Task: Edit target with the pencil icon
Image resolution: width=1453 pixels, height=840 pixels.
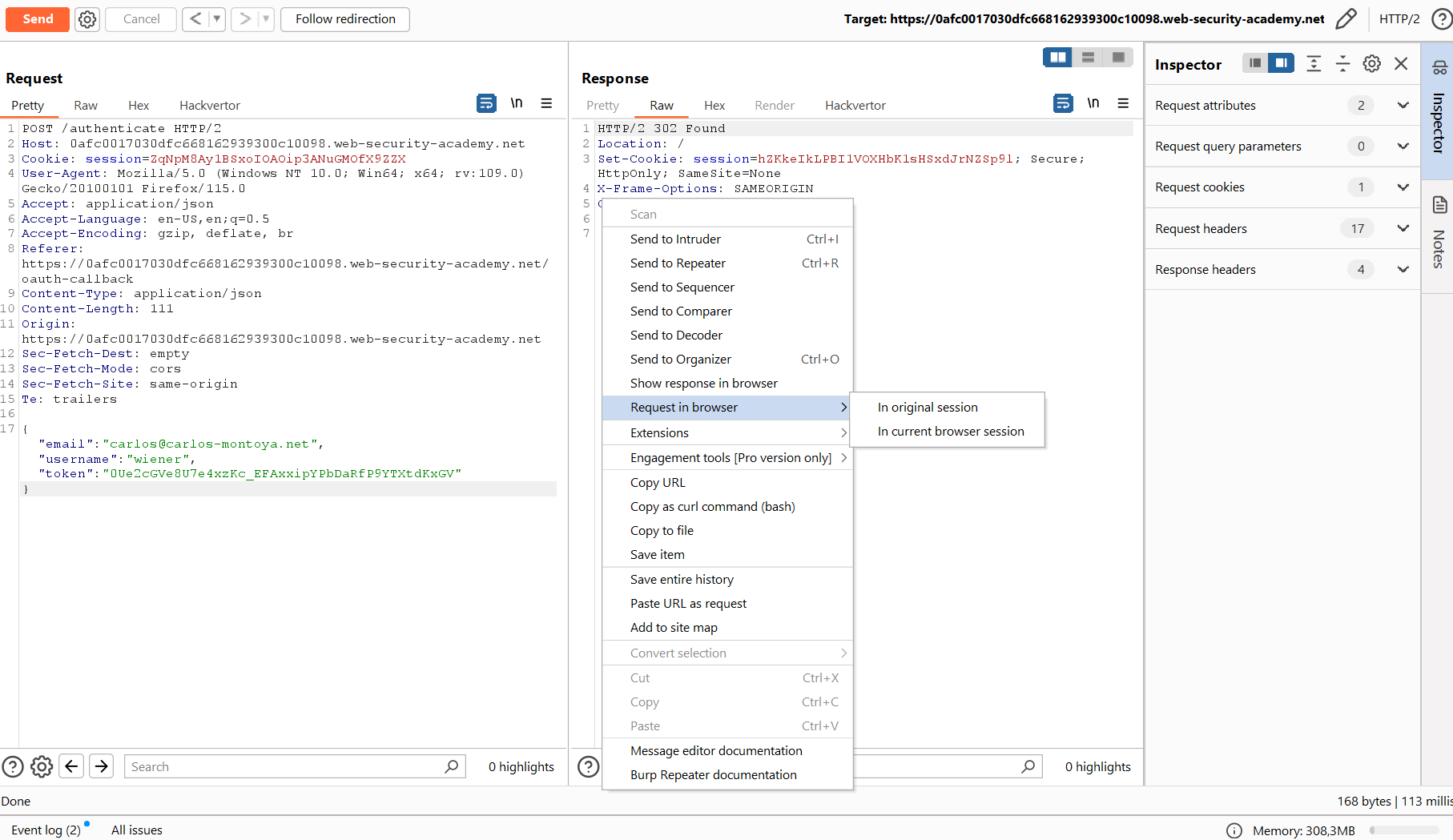Action: [x=1346, y=19]
